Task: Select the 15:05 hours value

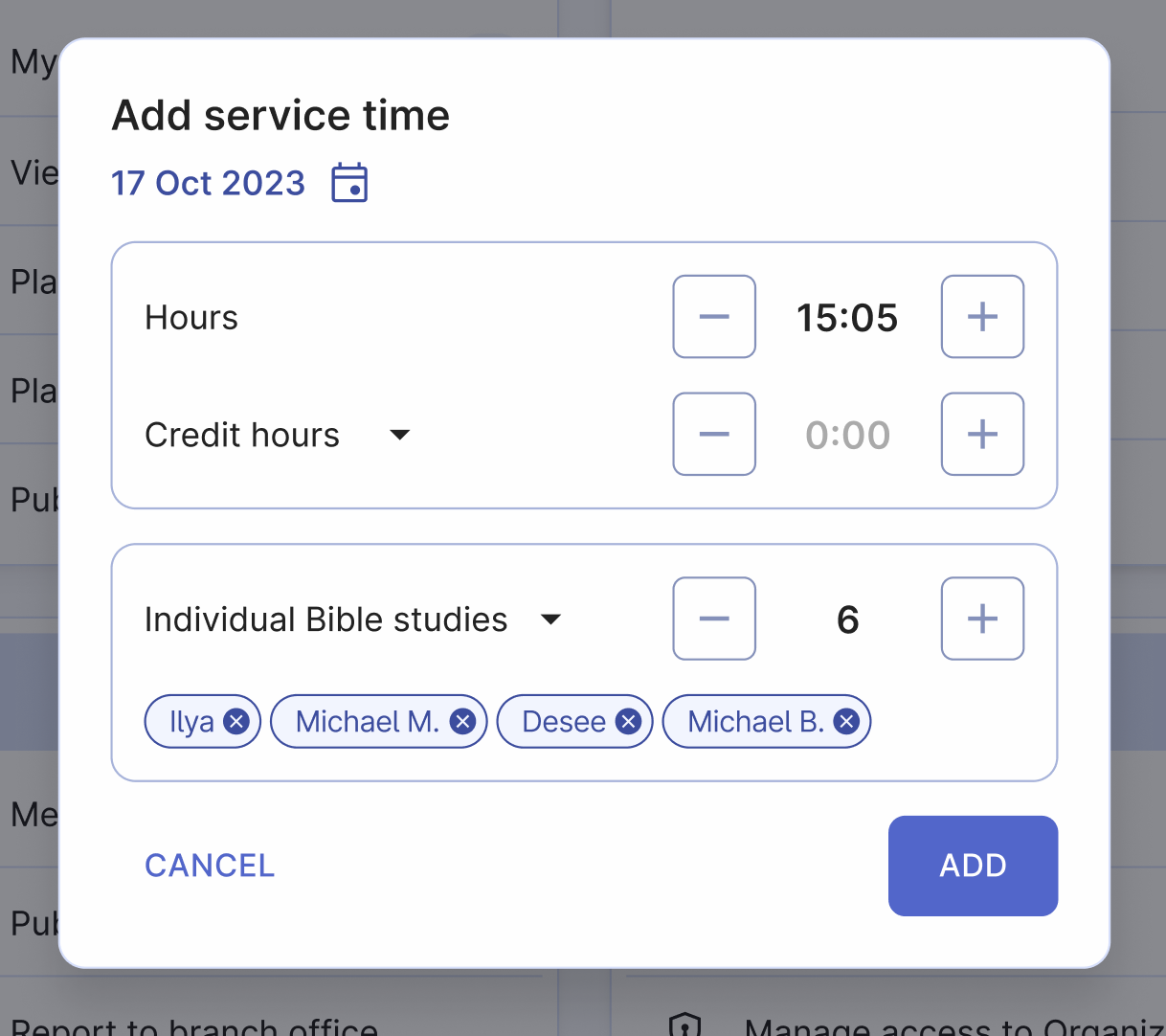Action: [x=846, y=316]
